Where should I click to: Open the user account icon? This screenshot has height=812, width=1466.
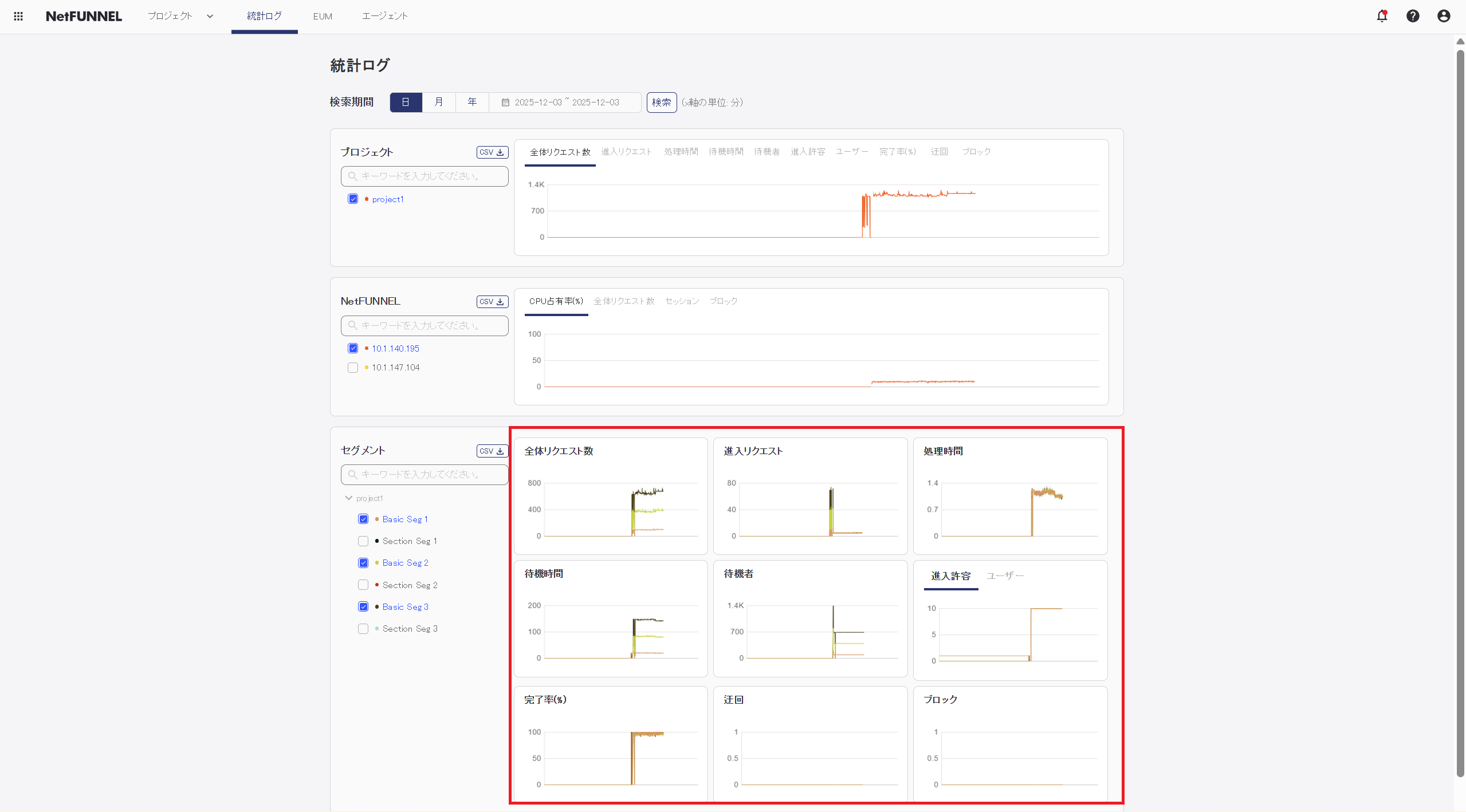[x=1444, y=16]
